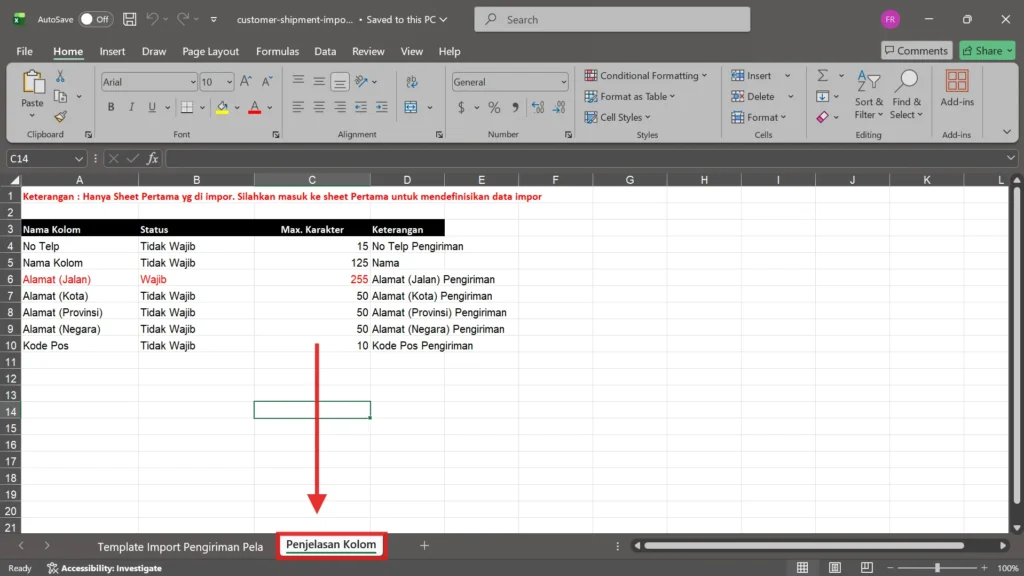Image resolution: width=1024 pixels, height=576 pixels.
Task: Open the File menu
Action: click(24, 51)
